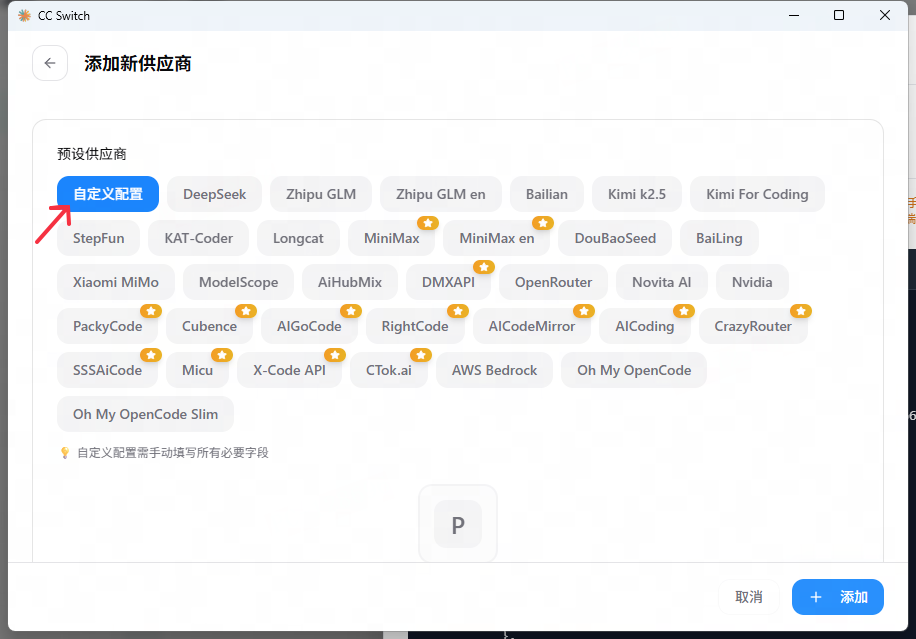The height and width of the screenshot is (639, 916).
Task: Select Oh My OpenCode preset
Action: (634, 370)
